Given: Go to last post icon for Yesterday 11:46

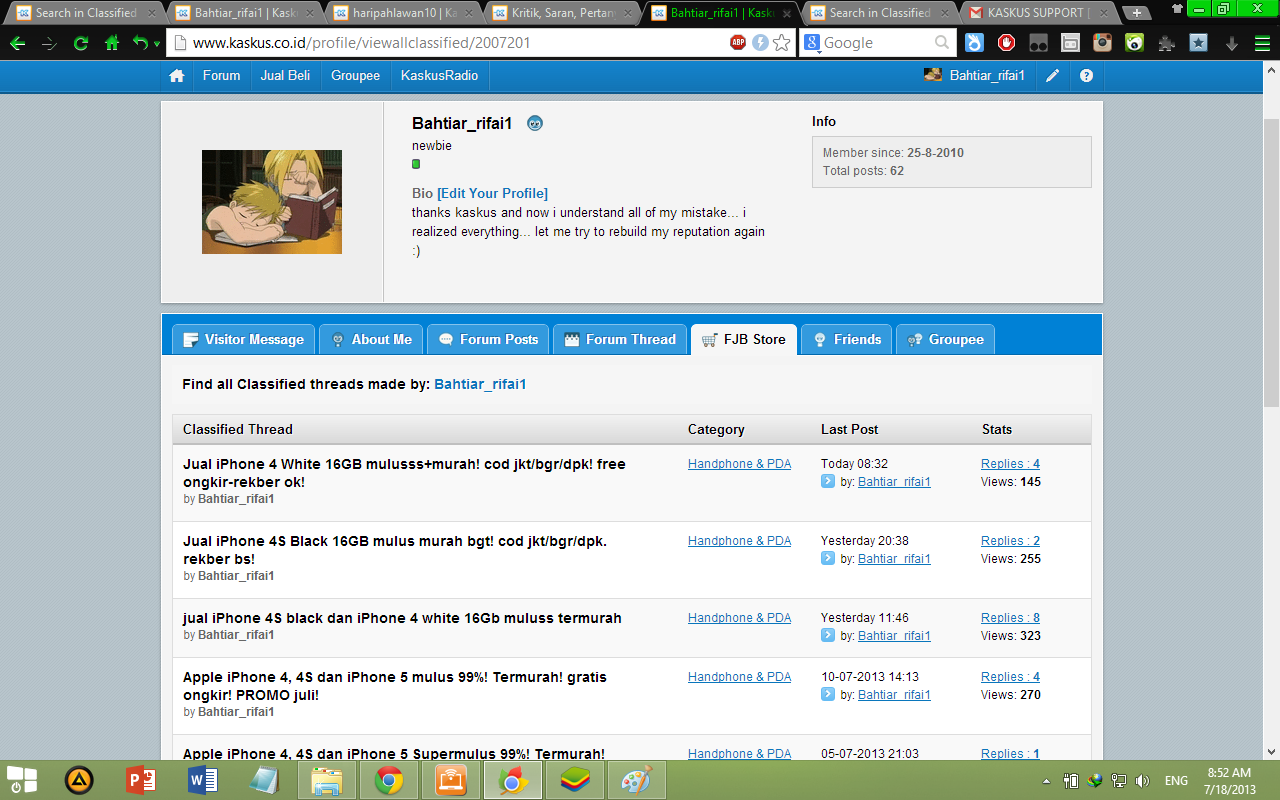Looking at the screenshot, I should (x=828, y=635).
